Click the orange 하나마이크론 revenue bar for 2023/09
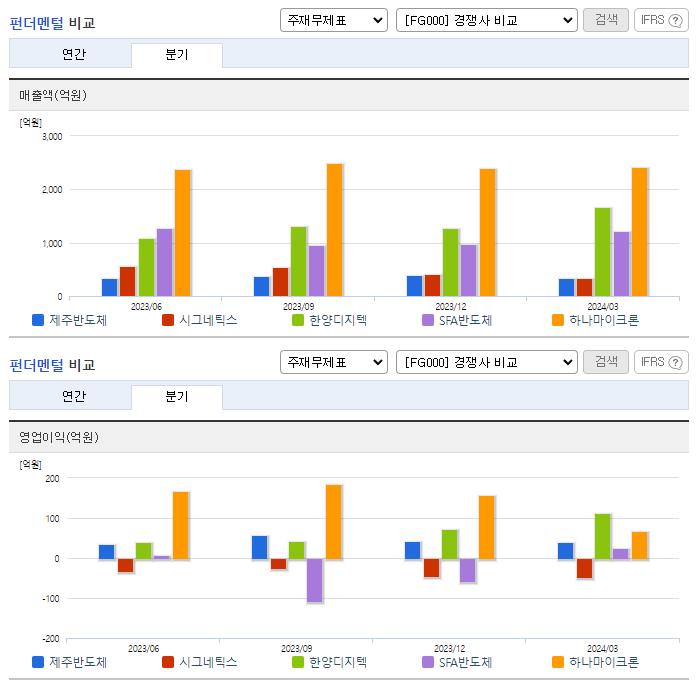696x684 pixels. point(335,230)
